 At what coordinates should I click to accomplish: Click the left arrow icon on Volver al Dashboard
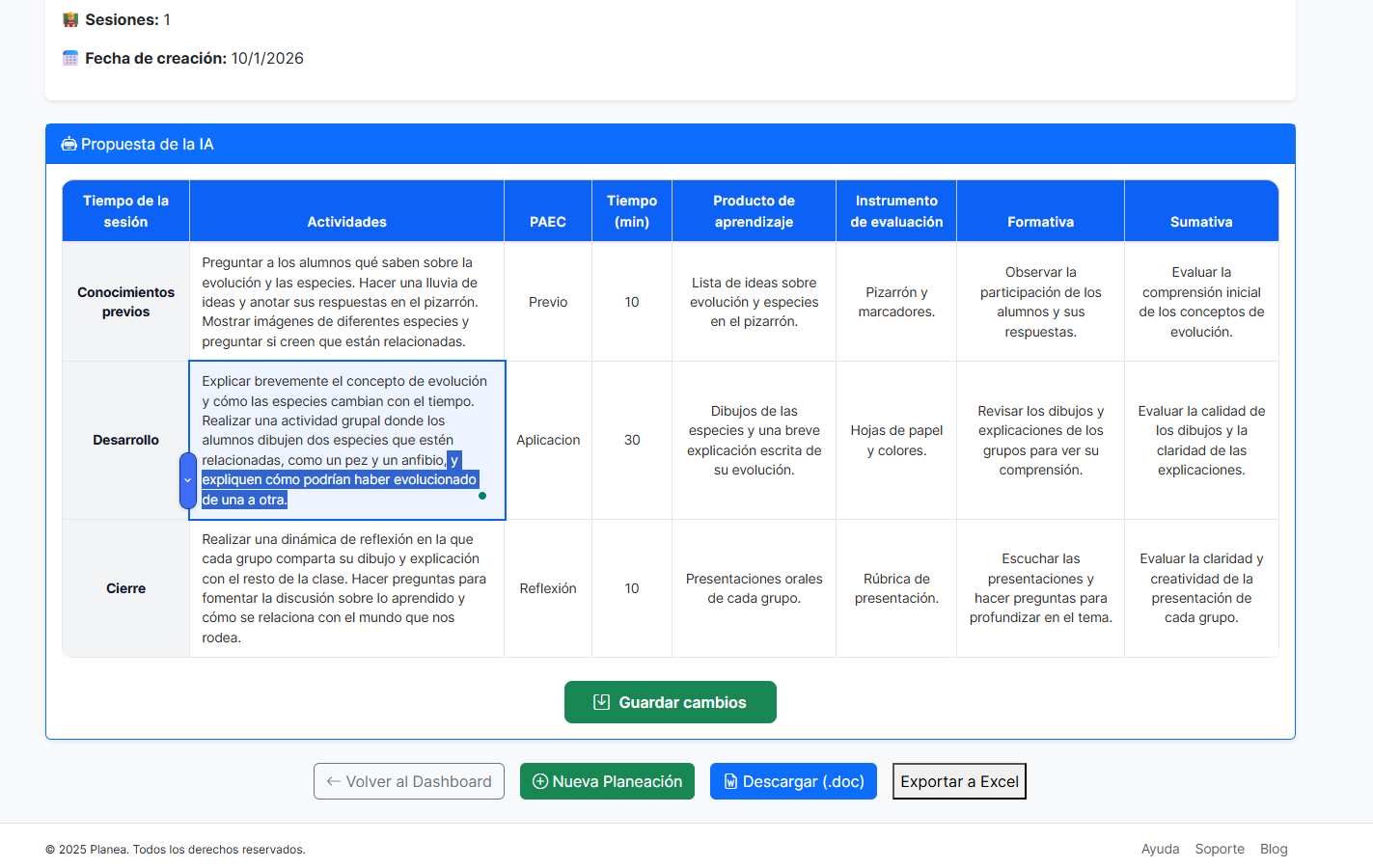(333, 782)
